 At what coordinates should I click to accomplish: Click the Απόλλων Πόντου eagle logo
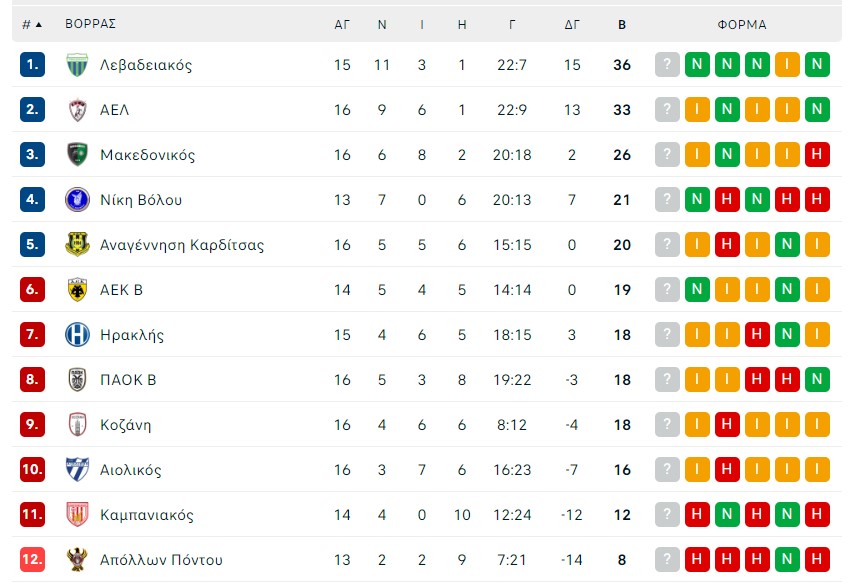tap(77, 559)
